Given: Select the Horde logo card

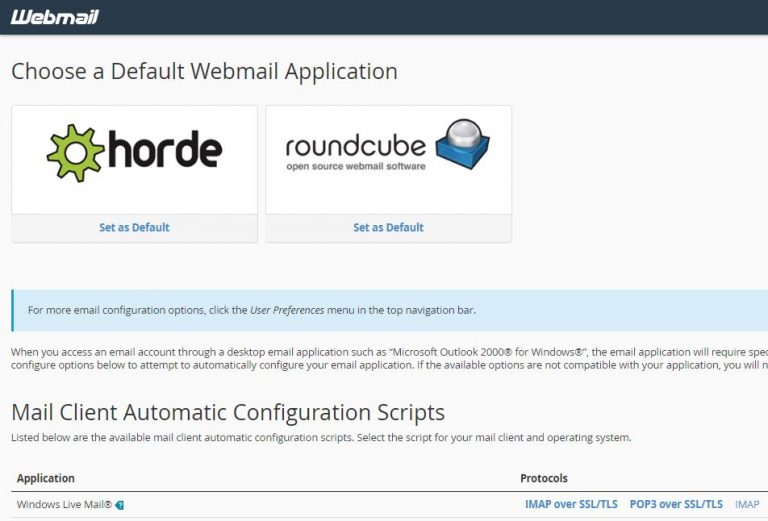Looking at the screenshot, I should pos(134,160).
